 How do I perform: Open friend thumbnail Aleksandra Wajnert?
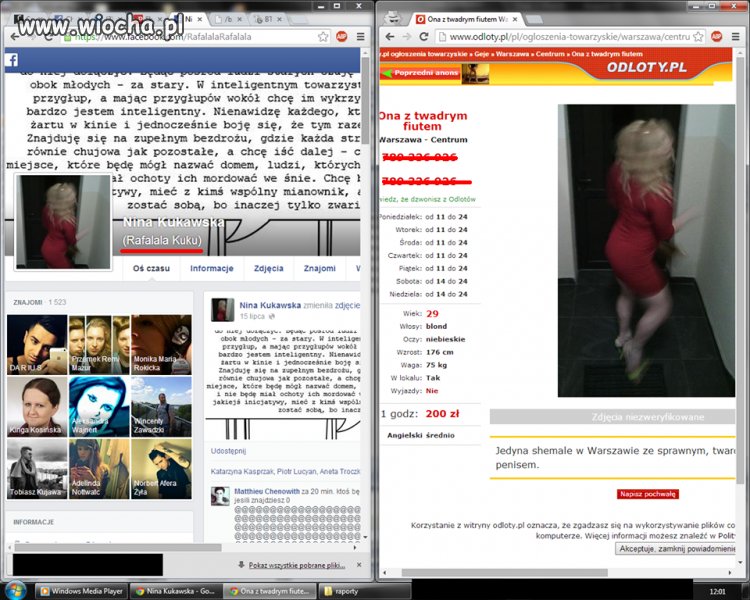(x=99, y=407)
